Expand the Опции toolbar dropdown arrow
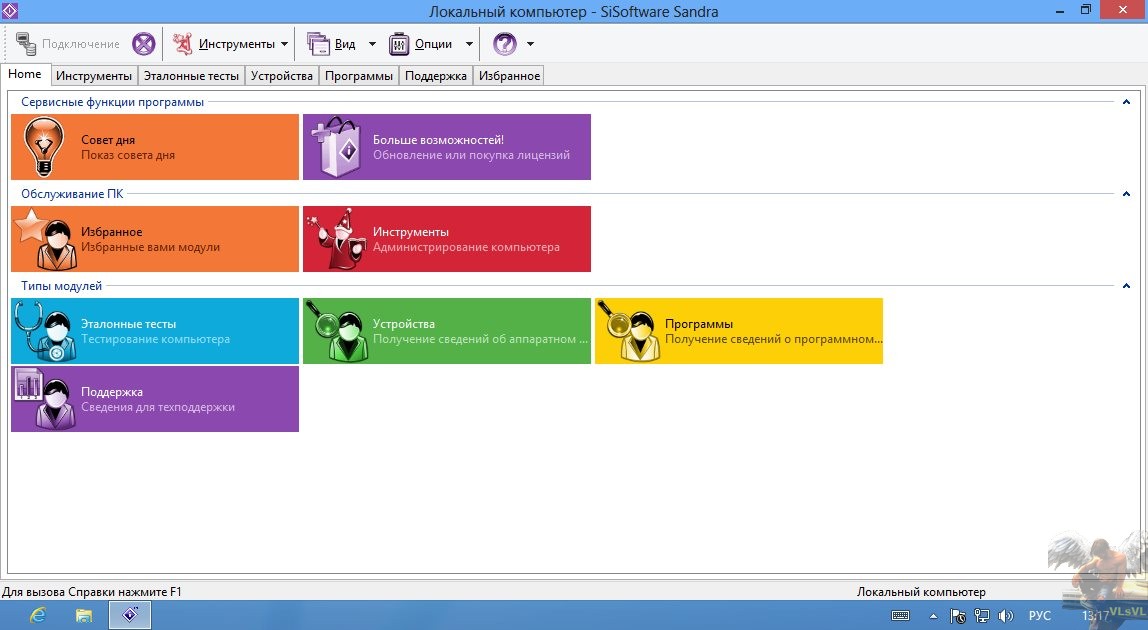Screen dimensions: 1148x630 469,44
